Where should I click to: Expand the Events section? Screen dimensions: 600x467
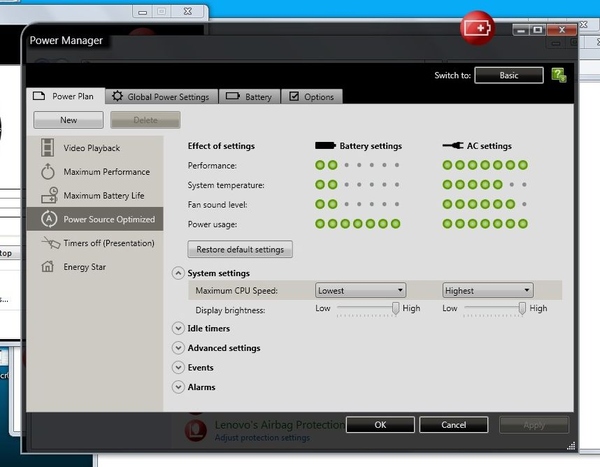pos(178,367)
